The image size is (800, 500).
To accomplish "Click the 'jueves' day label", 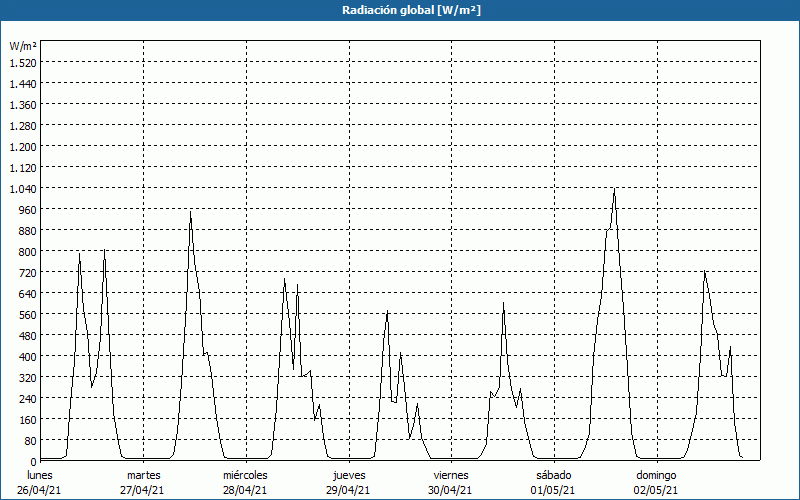I will 349,475.
